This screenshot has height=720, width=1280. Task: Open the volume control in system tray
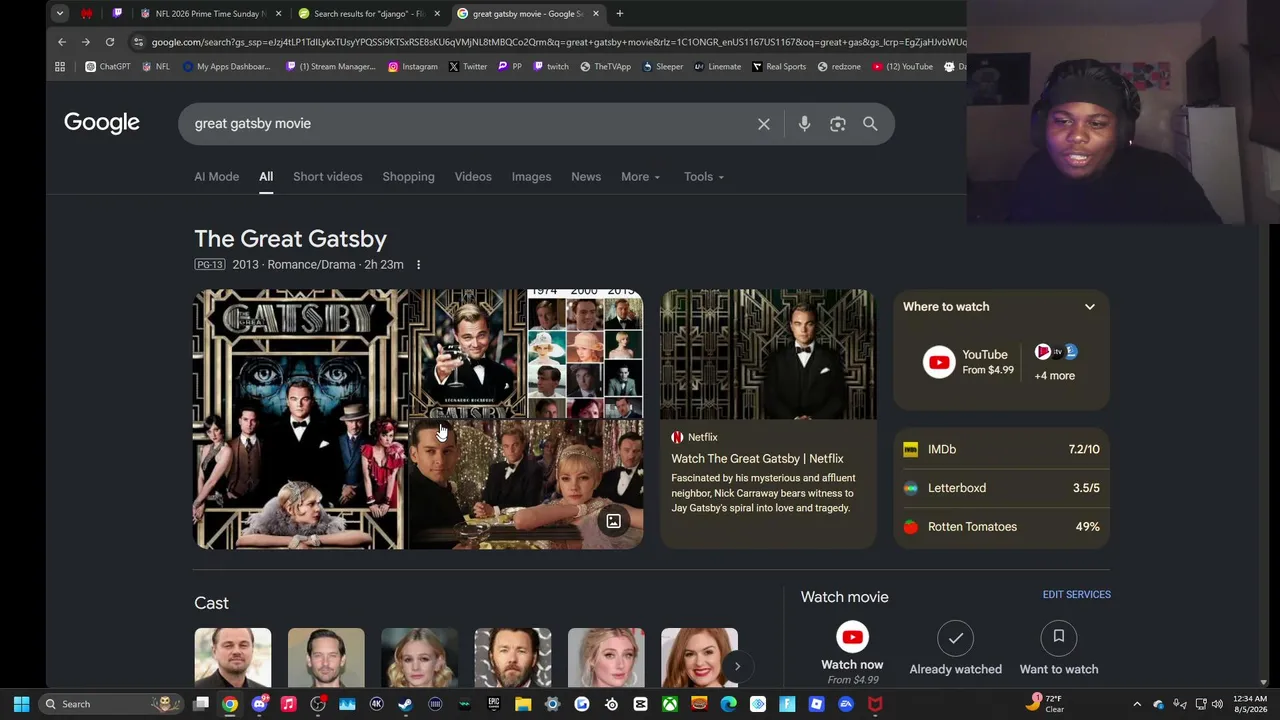(x=1217, y=704)
